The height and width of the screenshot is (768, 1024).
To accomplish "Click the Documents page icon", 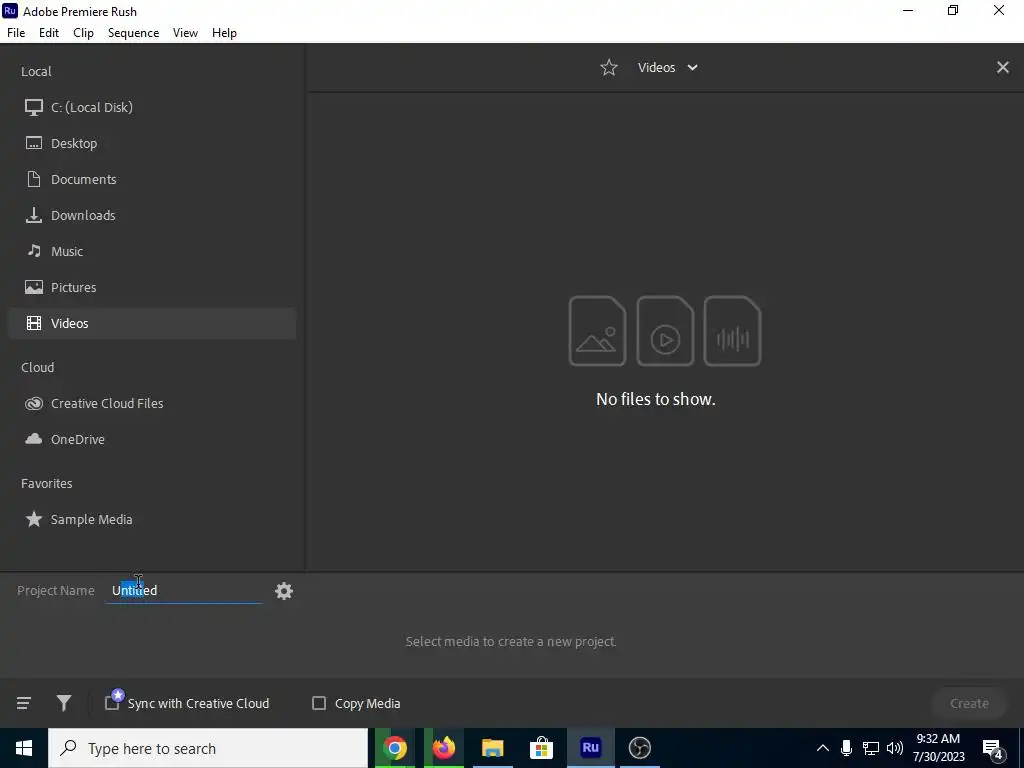I will point(34,179).
